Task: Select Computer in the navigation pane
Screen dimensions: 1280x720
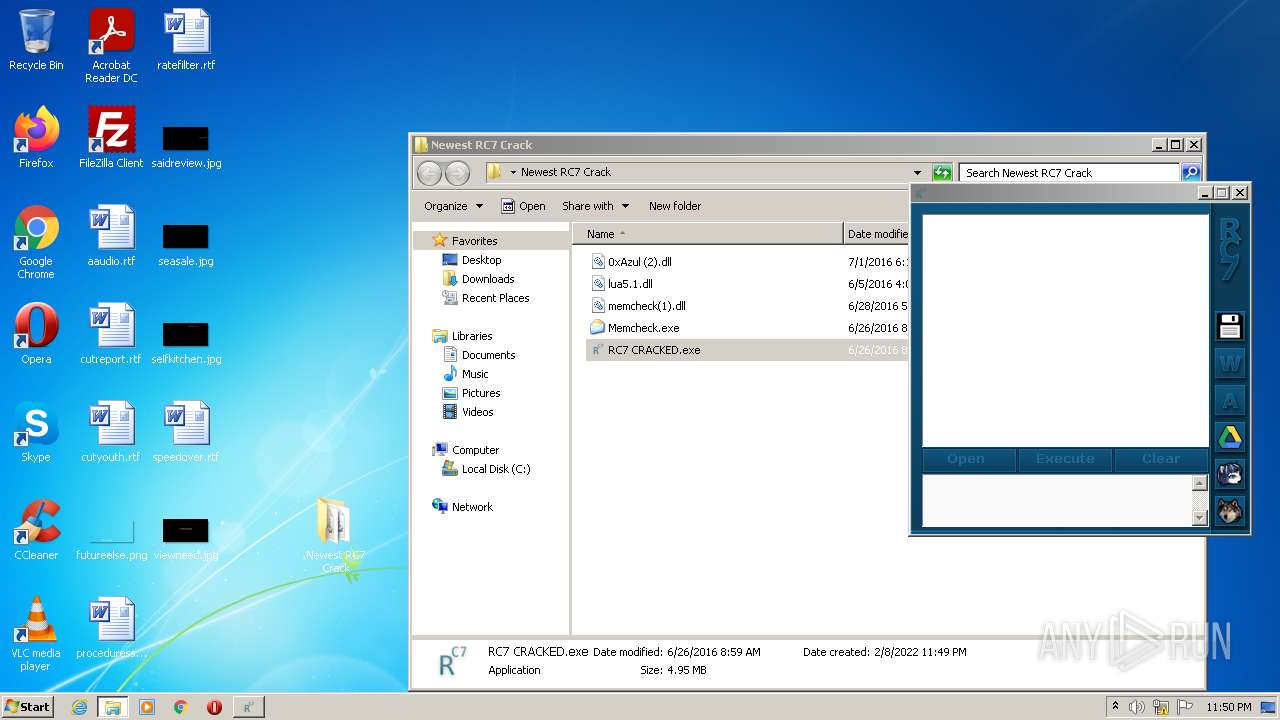Action: click(475, 450)
